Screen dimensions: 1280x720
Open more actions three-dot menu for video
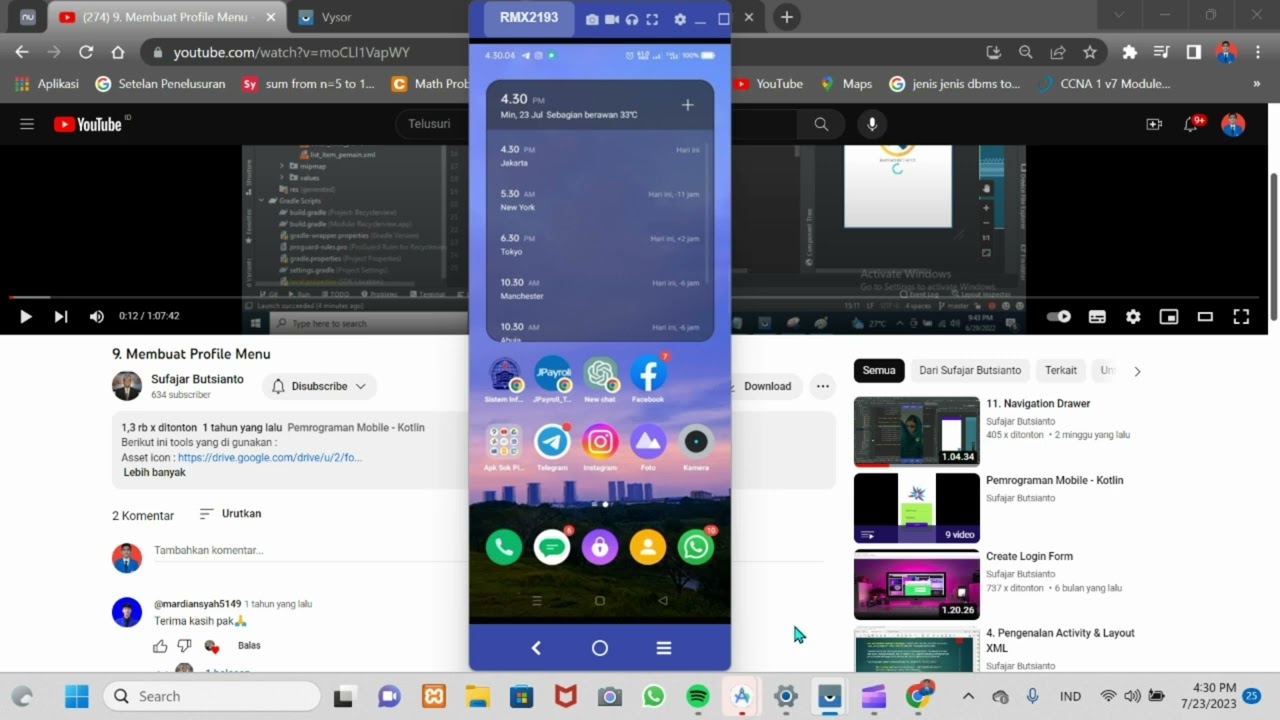[822, 386]
